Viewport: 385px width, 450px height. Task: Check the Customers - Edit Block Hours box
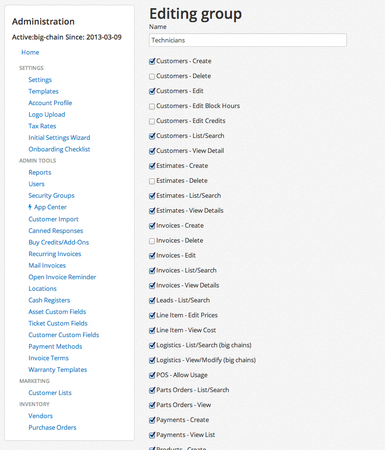pyautogui.click(x=152, y=106)
